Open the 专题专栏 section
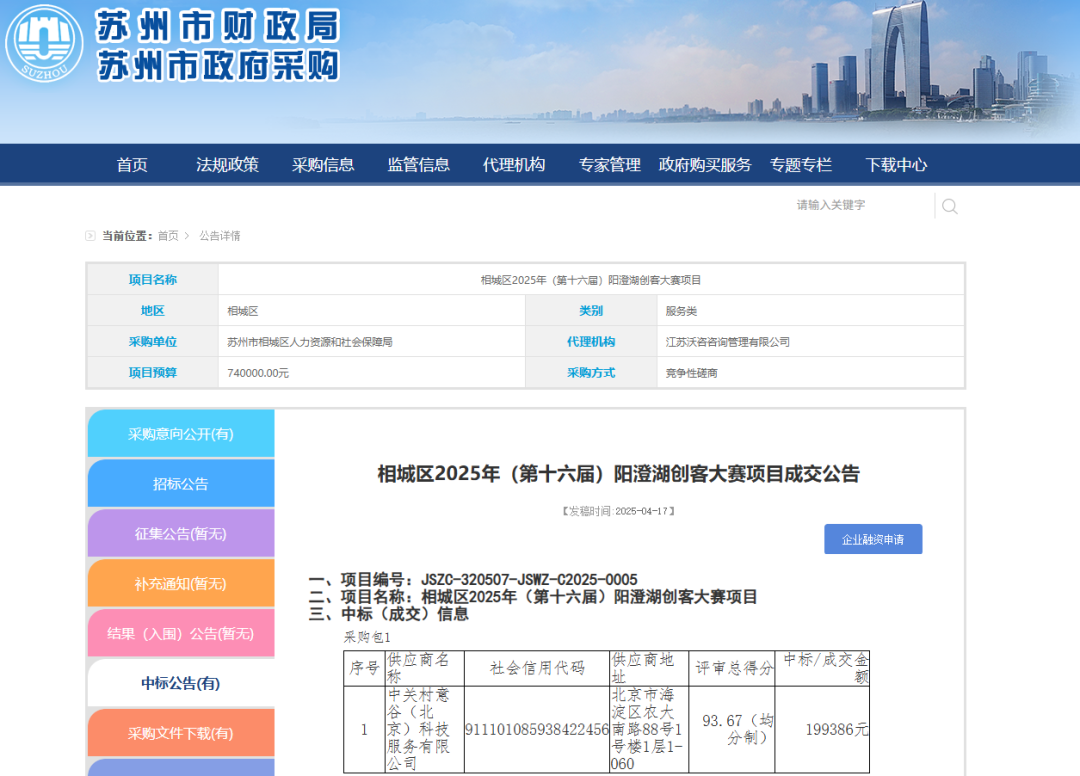The image size is (1080, 776). [801, 165]
